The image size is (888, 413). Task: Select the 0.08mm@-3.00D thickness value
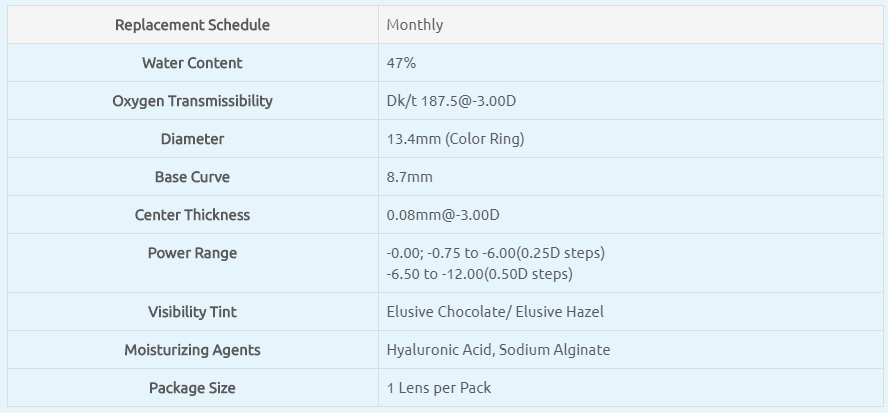click(x=443, y=215)
